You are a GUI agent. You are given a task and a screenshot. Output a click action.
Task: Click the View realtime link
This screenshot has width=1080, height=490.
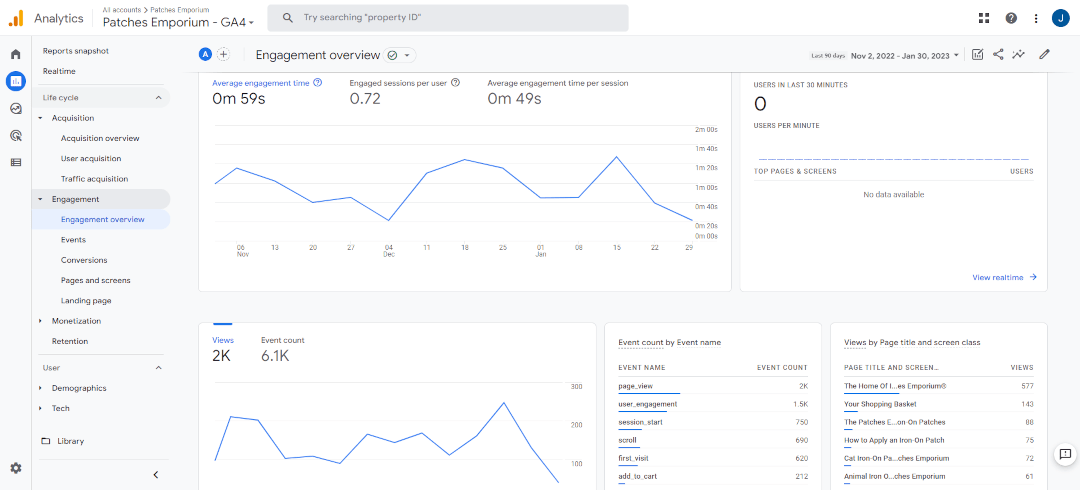point(1004,277)
